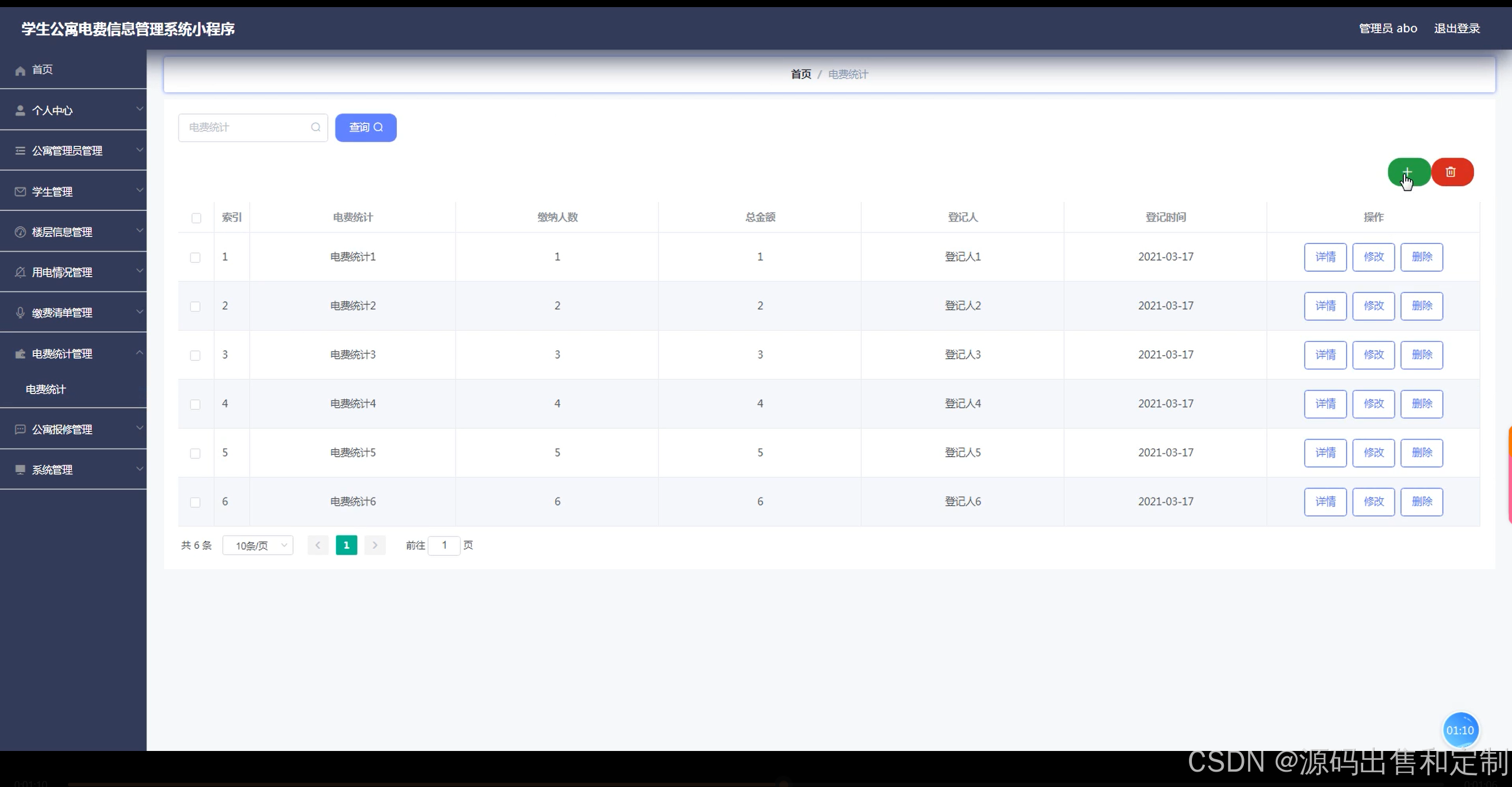Click the person icon beside 个人中心
Screen dimensions: 1512x787
click(20, 110)
